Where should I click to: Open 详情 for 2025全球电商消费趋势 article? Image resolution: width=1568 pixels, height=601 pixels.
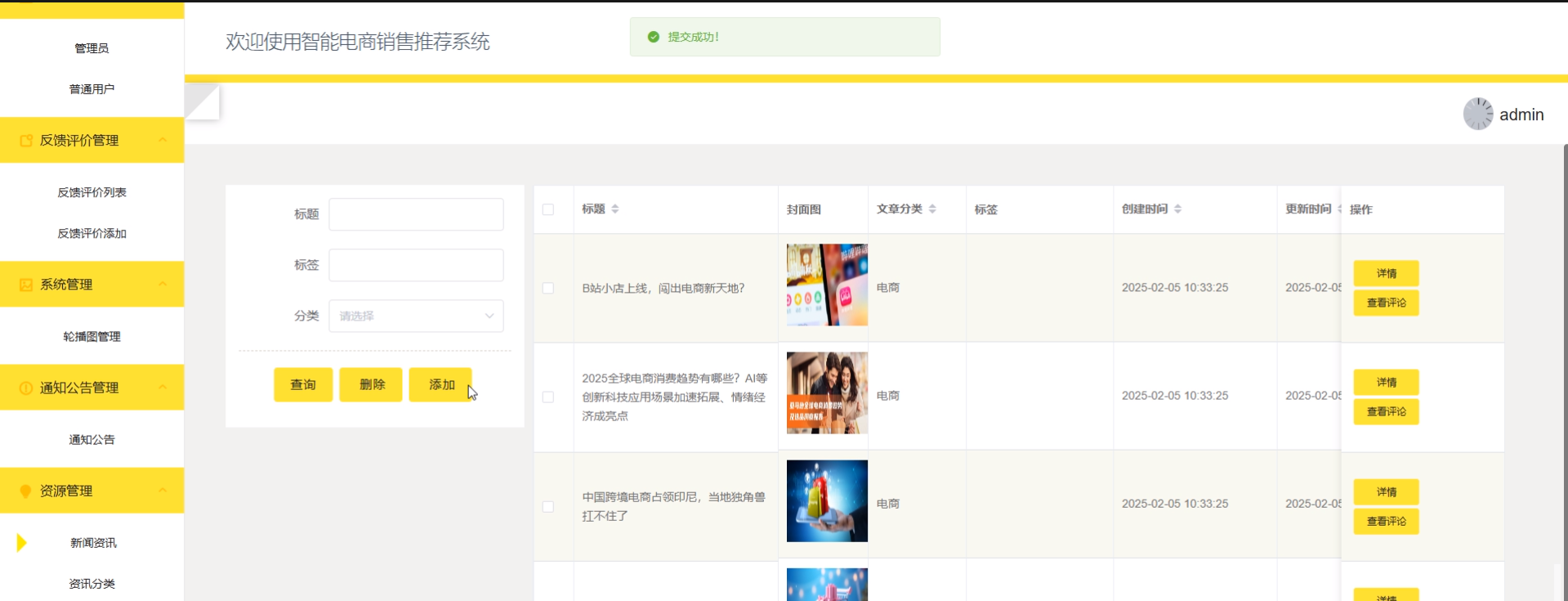coord(1386,382)
